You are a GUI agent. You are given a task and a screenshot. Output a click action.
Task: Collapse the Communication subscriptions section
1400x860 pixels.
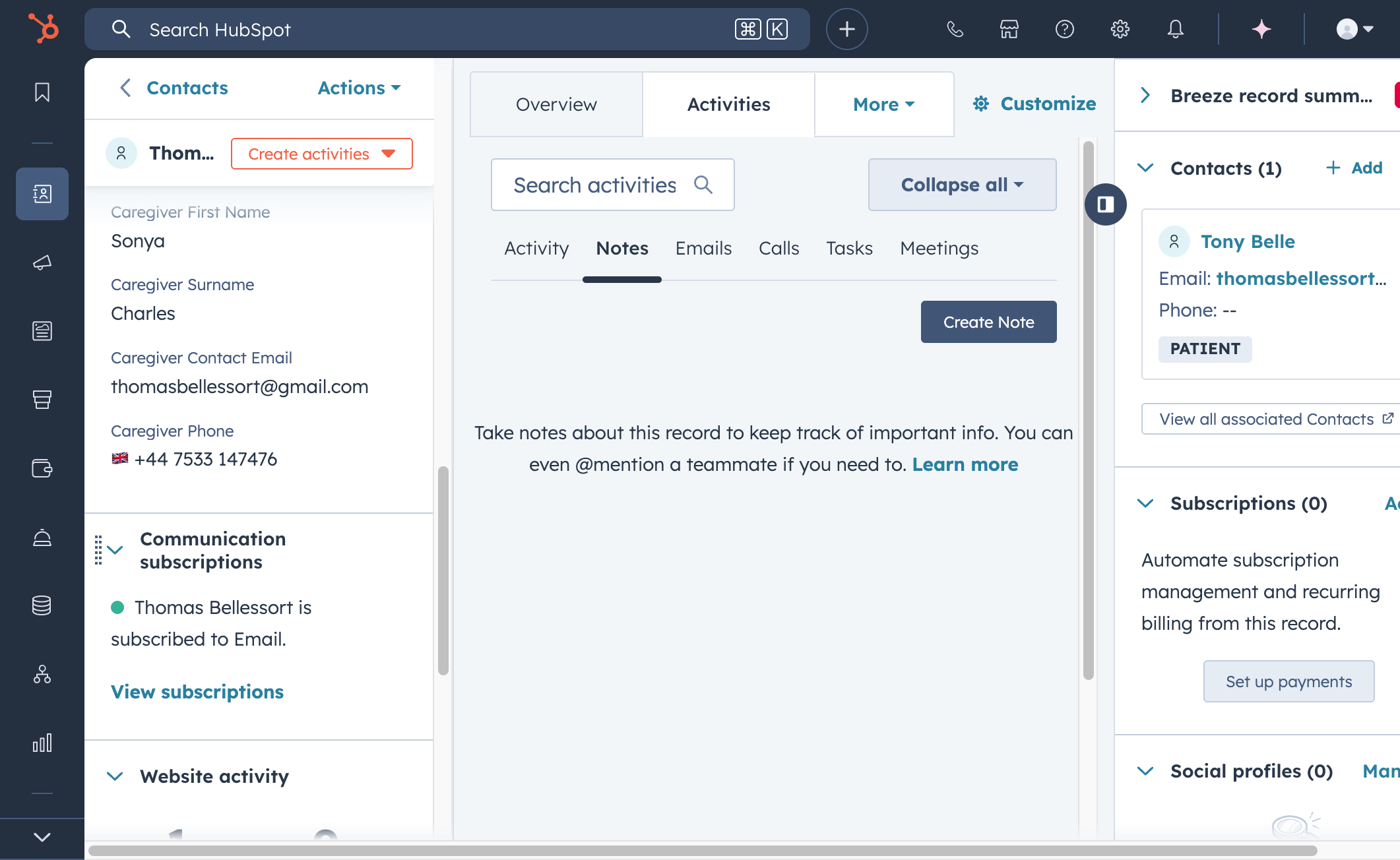[x=115, y=550]
